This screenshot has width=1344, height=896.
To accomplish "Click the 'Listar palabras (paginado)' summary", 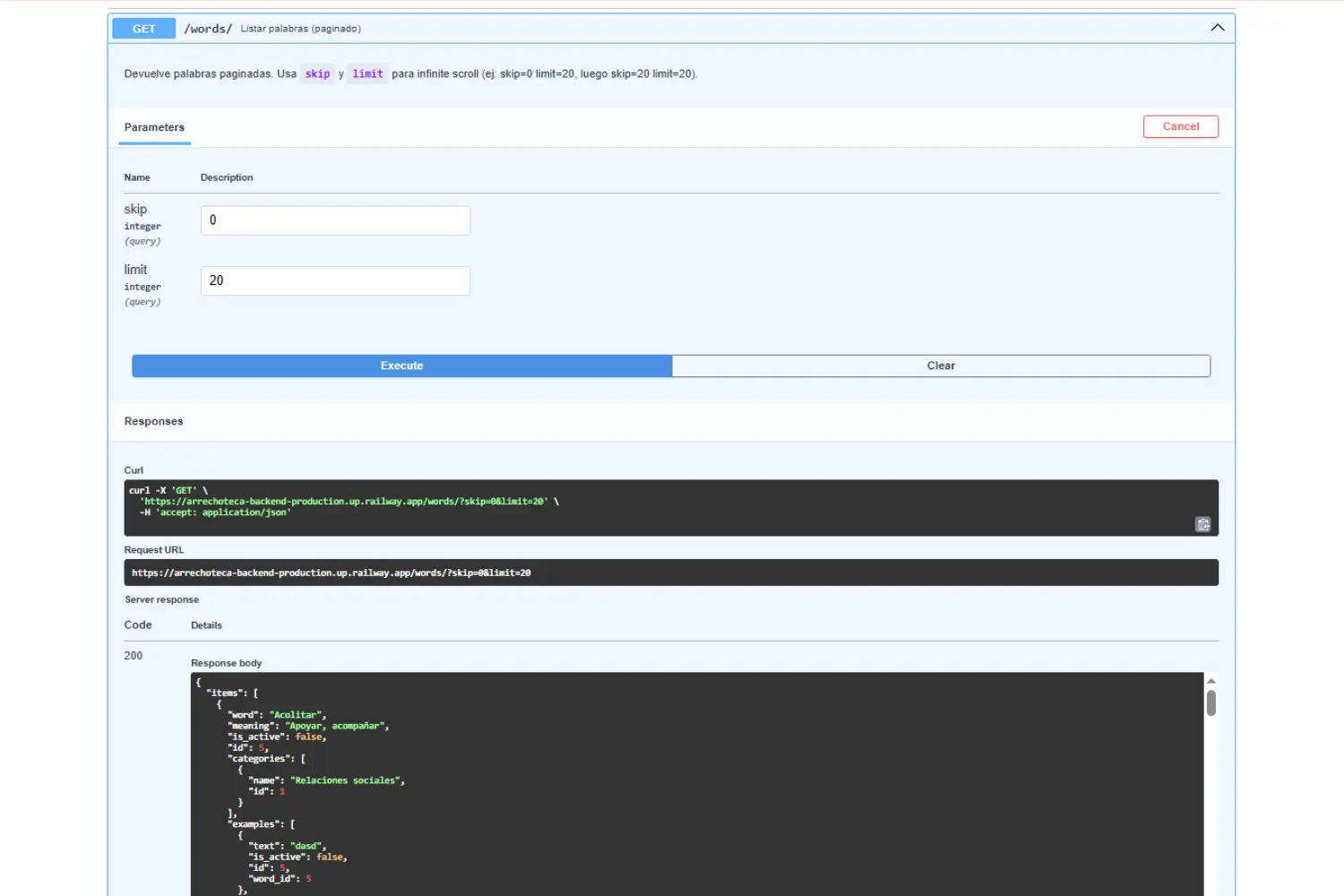I will [x=300, y=28].
